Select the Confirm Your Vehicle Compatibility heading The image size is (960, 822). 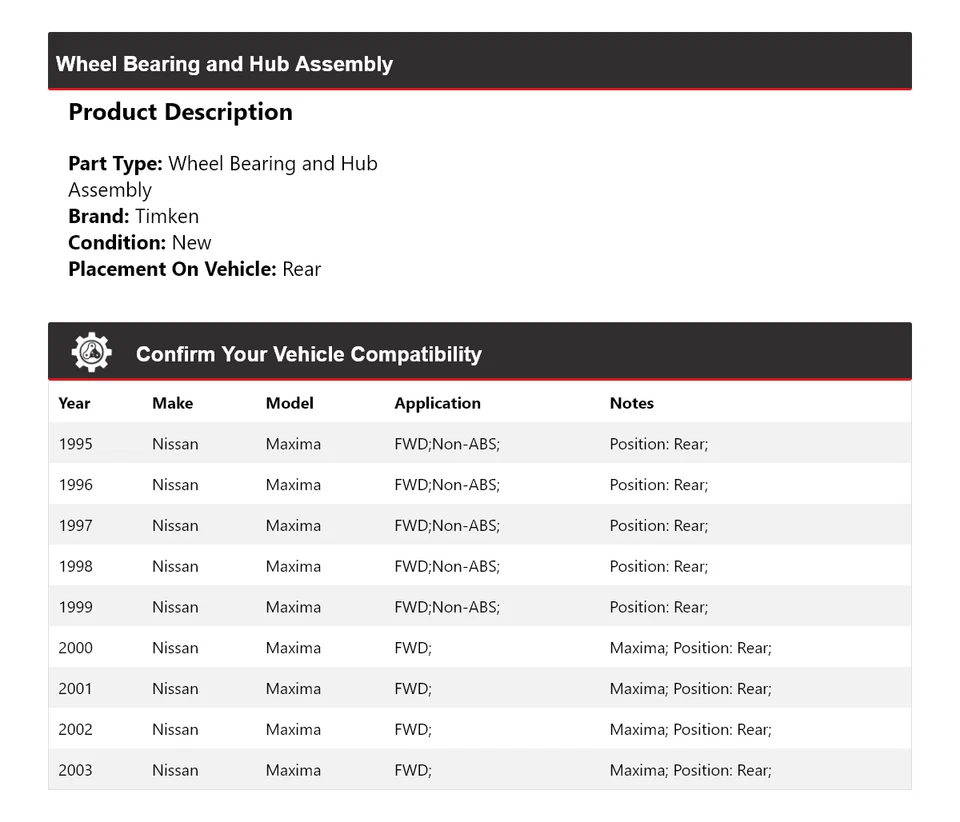coord(308,354)
